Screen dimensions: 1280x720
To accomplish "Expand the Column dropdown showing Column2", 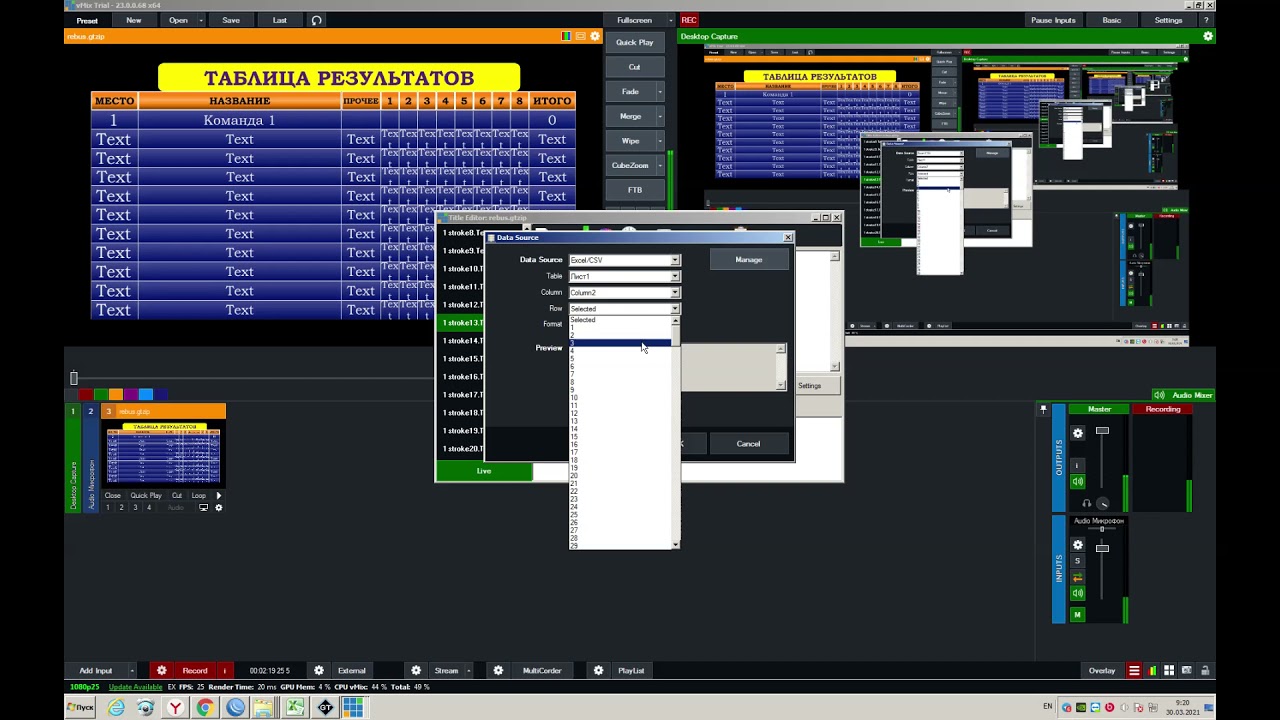I will [675, 293].
